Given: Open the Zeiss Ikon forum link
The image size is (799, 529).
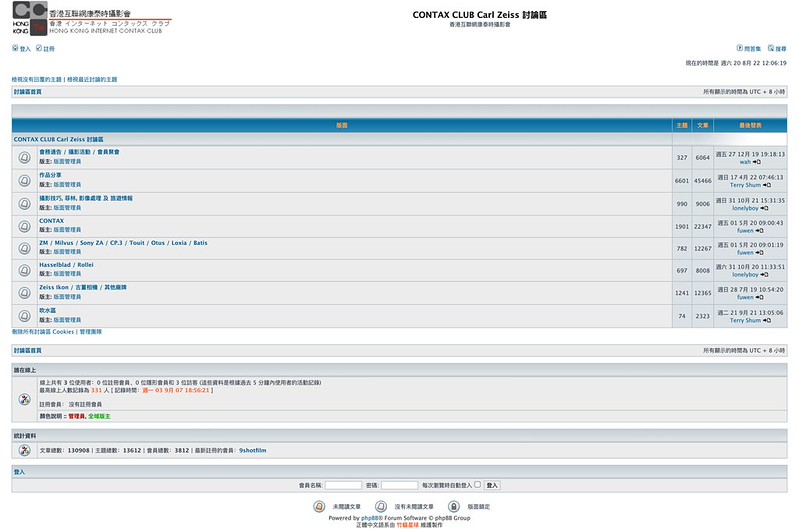Looking at the screenshot, I should click(83, 287).
